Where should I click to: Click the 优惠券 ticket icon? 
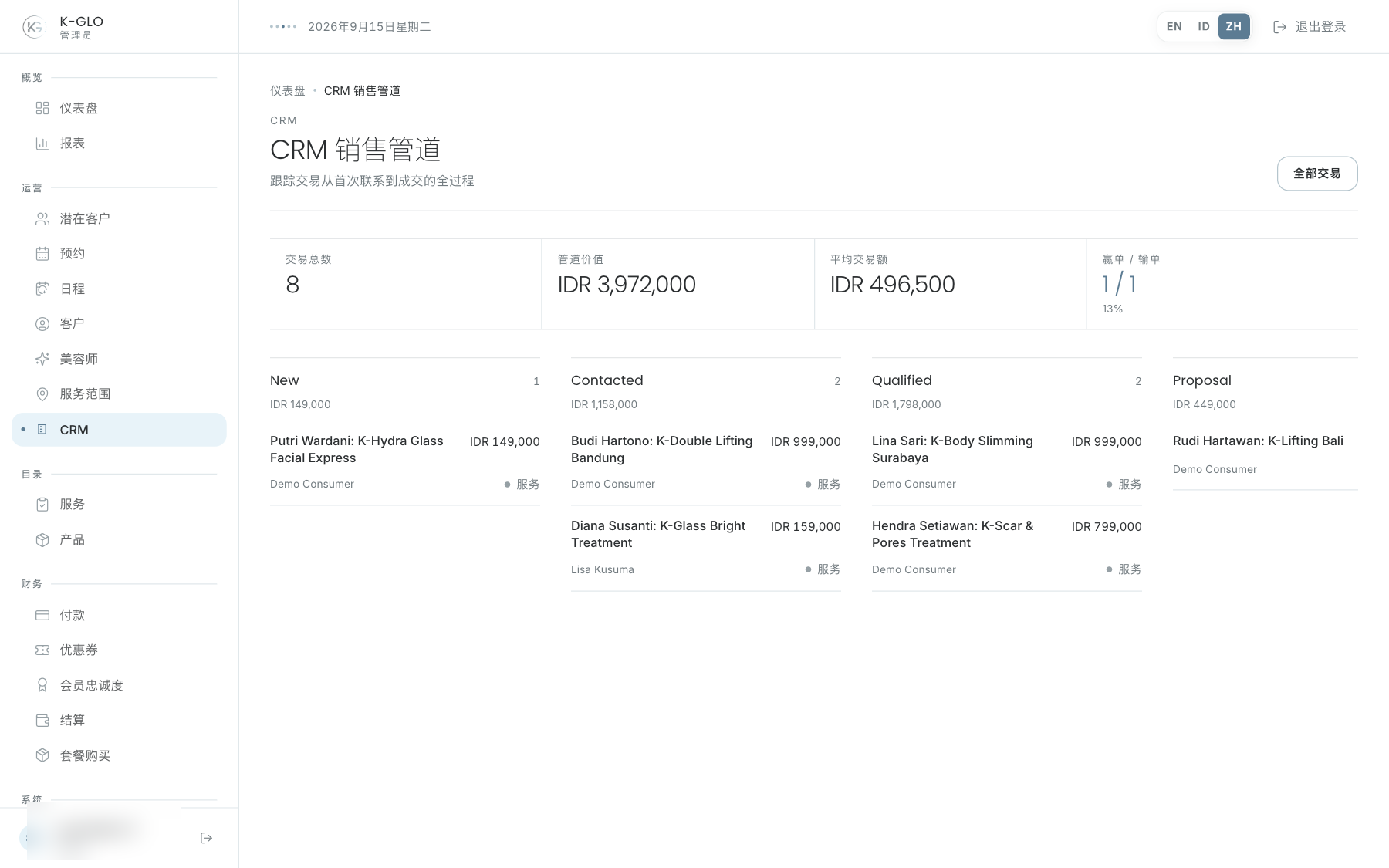[x=42, y=650]
